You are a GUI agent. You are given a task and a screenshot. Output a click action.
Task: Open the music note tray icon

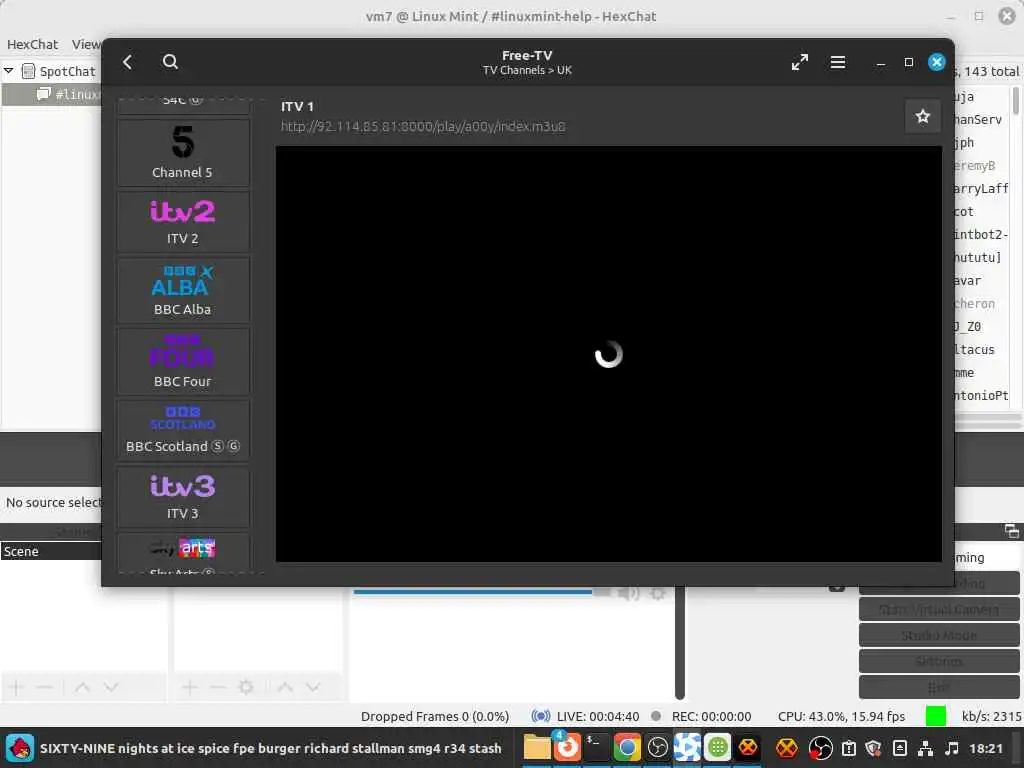pos(952,748)
